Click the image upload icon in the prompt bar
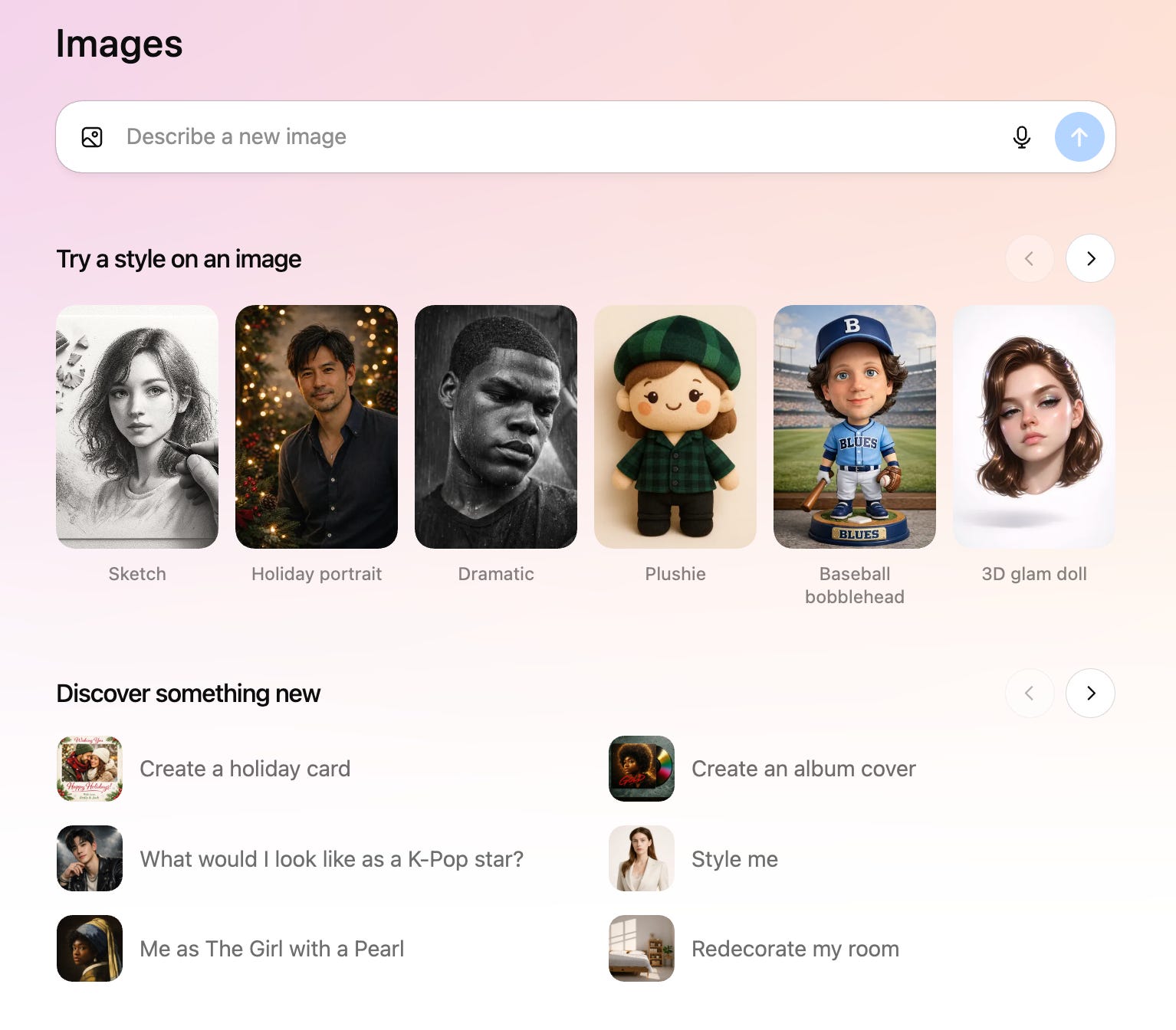Screen dimensions: 1176x1030 pyautogui.click(x=92, y=136)
